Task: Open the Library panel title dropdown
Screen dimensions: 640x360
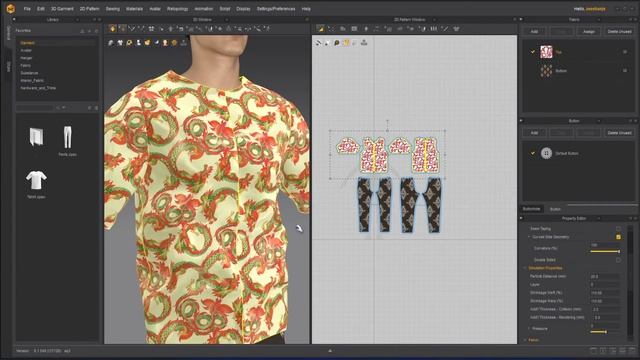Action: click(78, 19)
